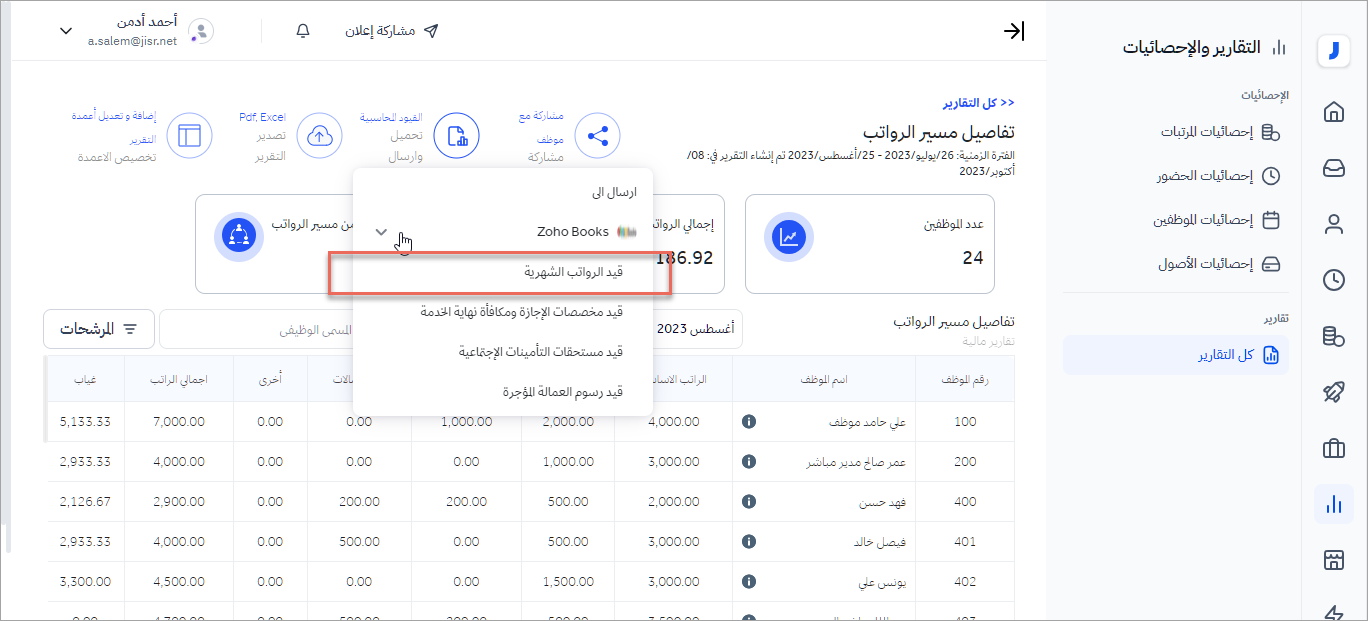Click info icon beside علي حامد موظف
The height and width of the screenshot is (621, 1368).
pyautogui.click(x=748, y=422)
